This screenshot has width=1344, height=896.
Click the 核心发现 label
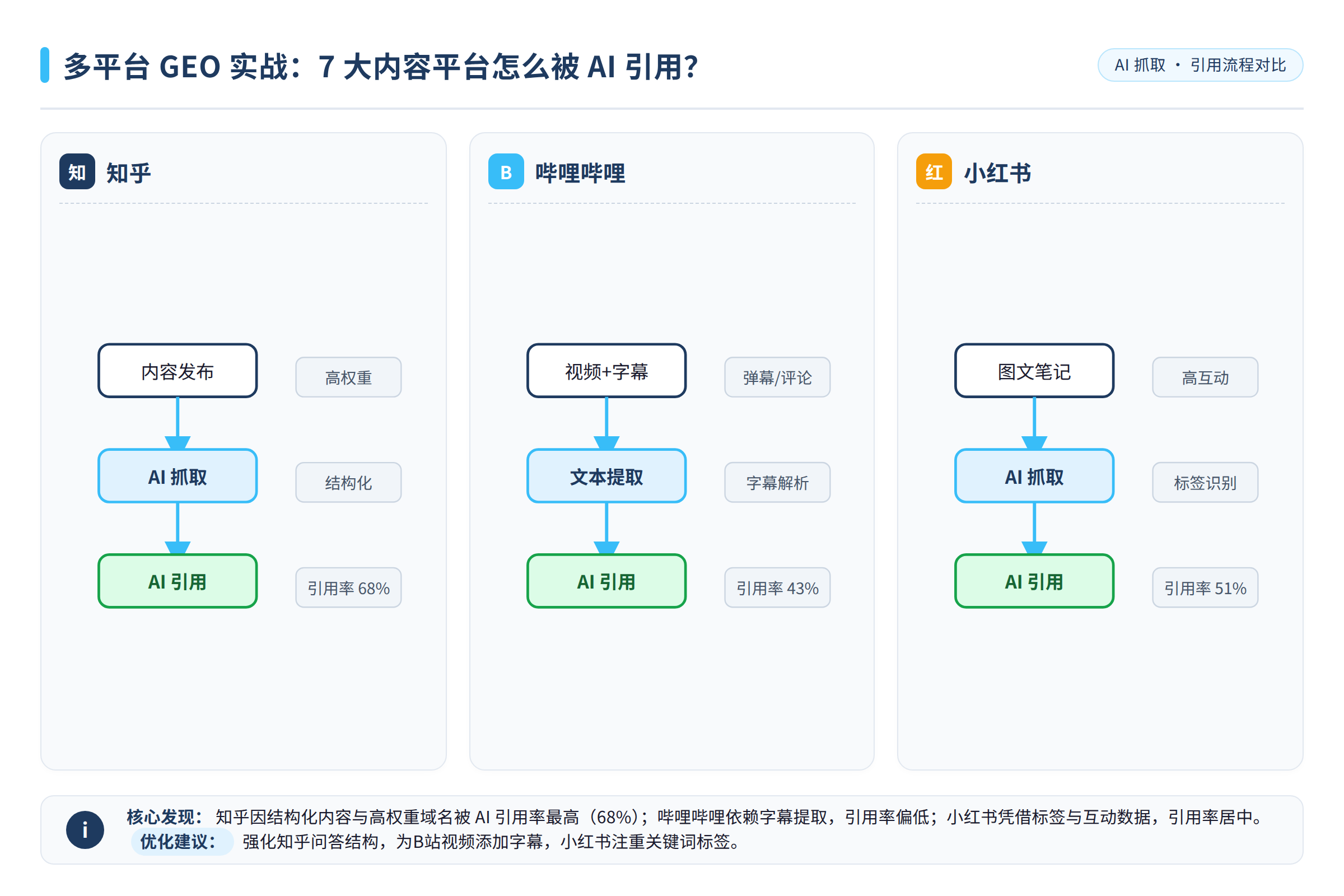pyautogui.click(x=164, y=817)
